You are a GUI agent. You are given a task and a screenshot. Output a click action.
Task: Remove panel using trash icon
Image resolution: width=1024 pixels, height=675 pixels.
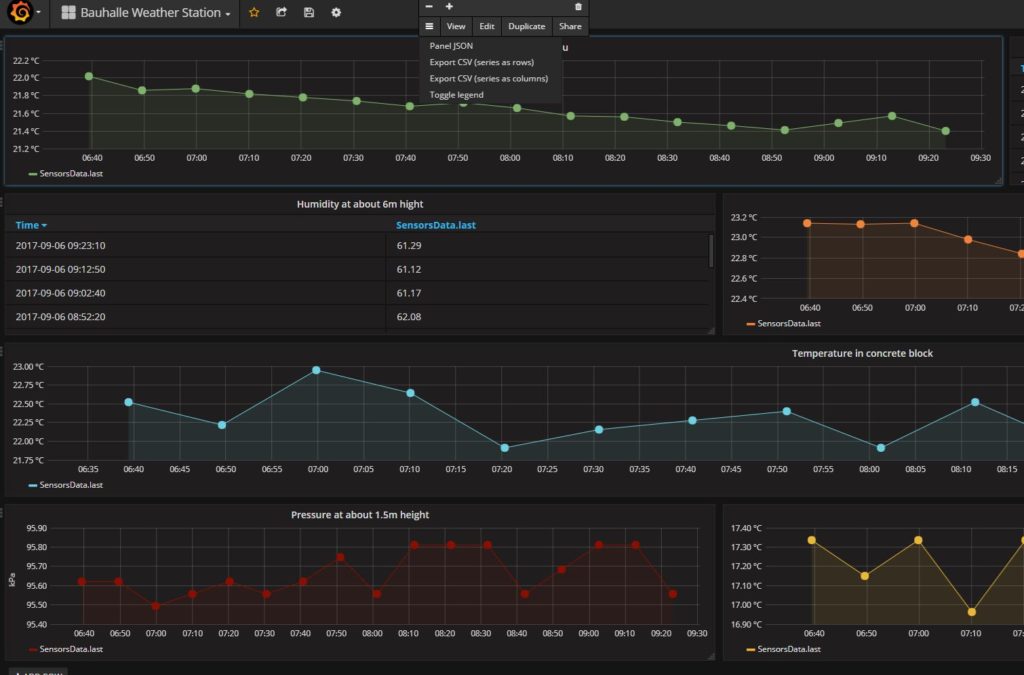(578, 7)
